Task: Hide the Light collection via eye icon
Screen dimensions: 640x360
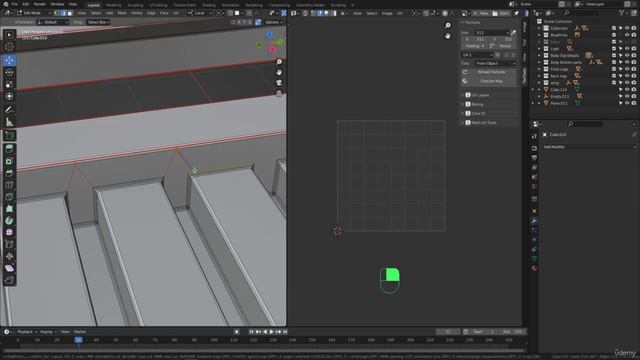Action: pos(627,49)
